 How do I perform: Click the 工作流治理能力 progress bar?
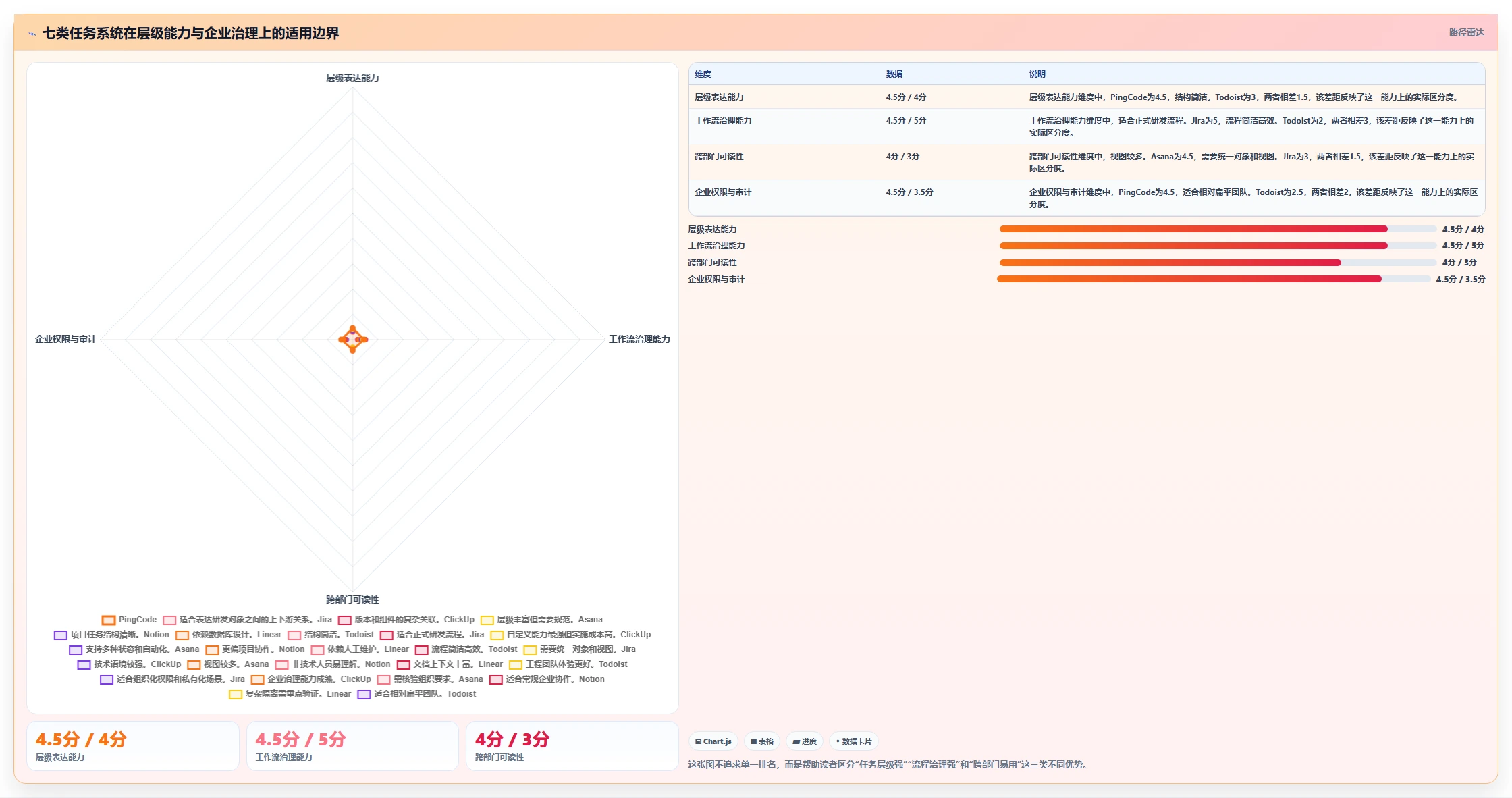click(1218, 246)
